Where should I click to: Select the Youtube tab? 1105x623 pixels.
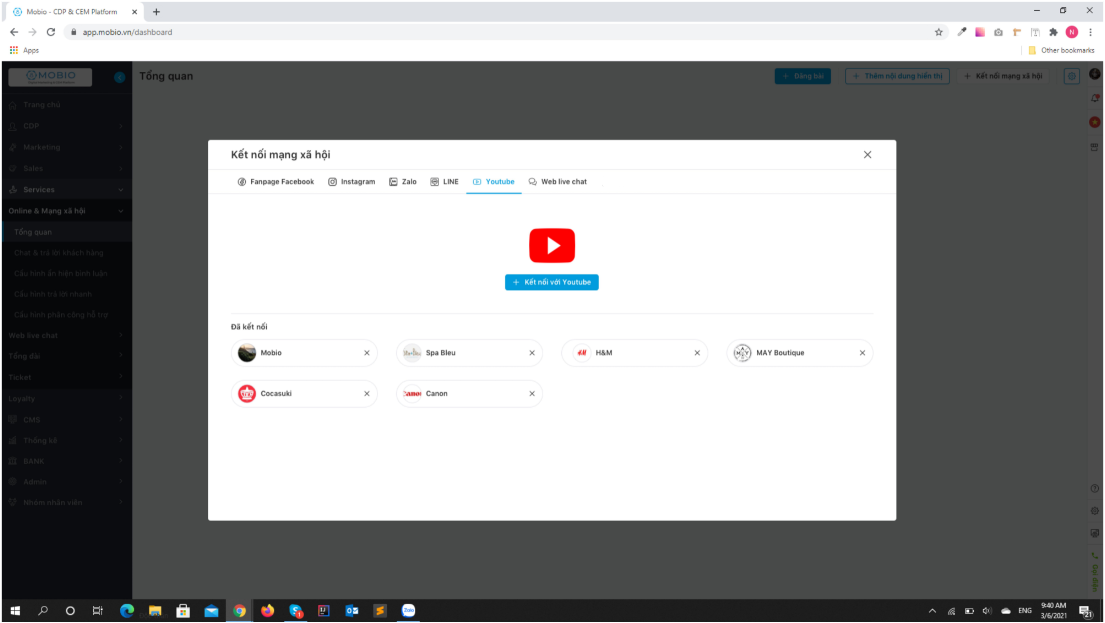coord(493,182)
